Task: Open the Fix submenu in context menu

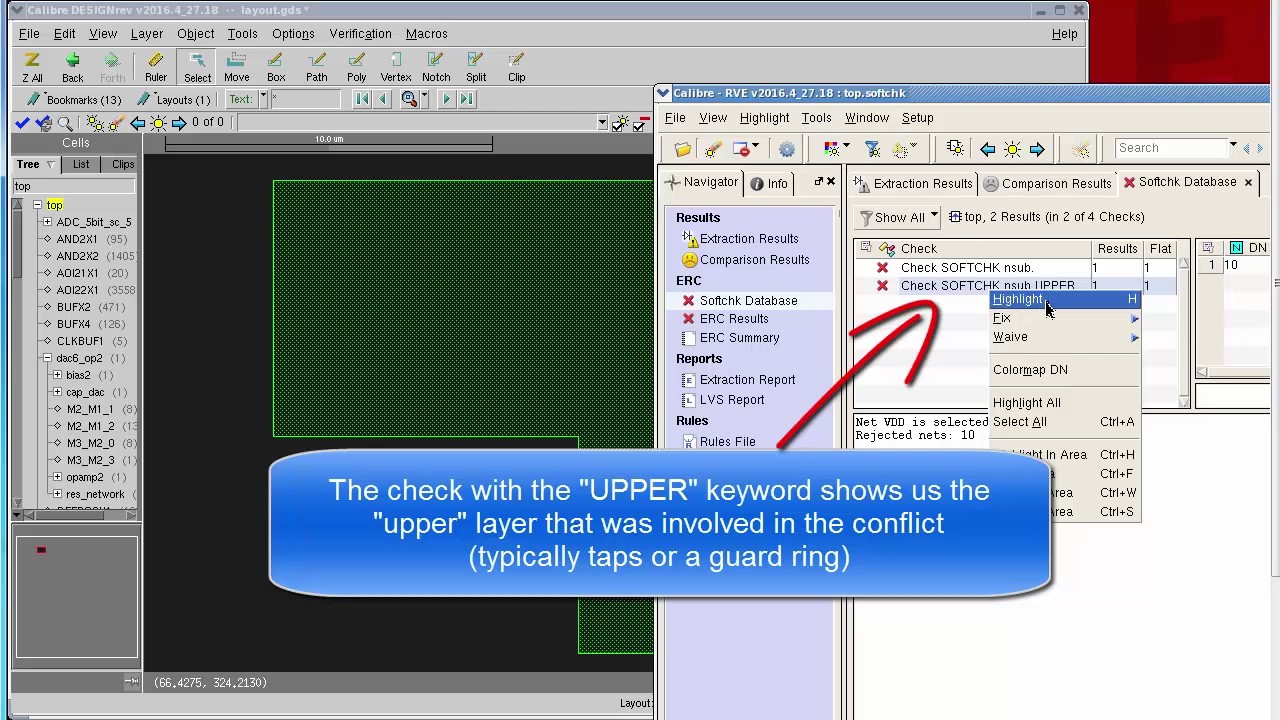Action: click(x=1065, y=318)
